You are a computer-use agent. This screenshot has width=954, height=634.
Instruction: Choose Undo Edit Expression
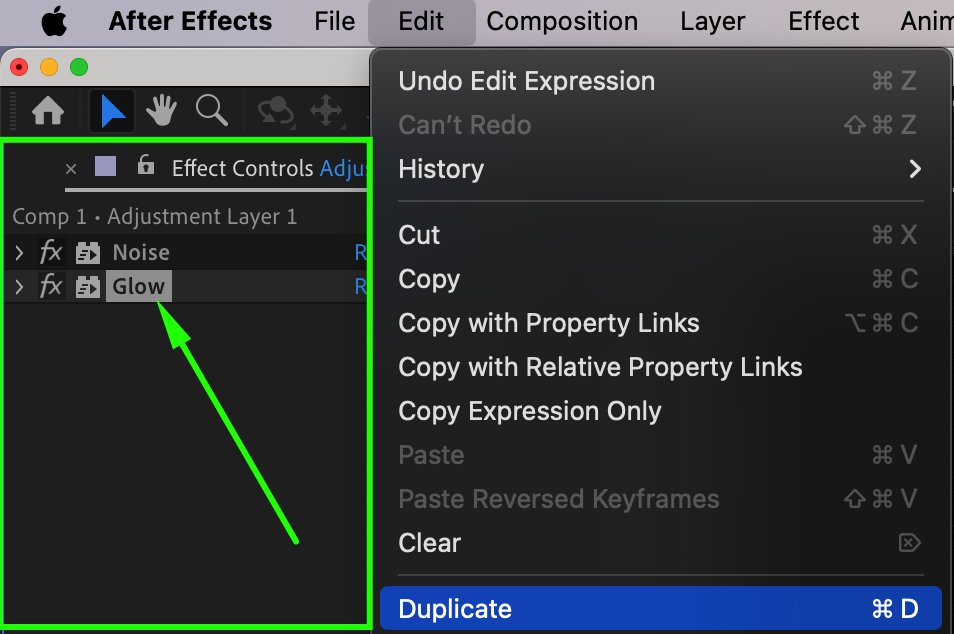pyautogui.click(x=660, y=81)
